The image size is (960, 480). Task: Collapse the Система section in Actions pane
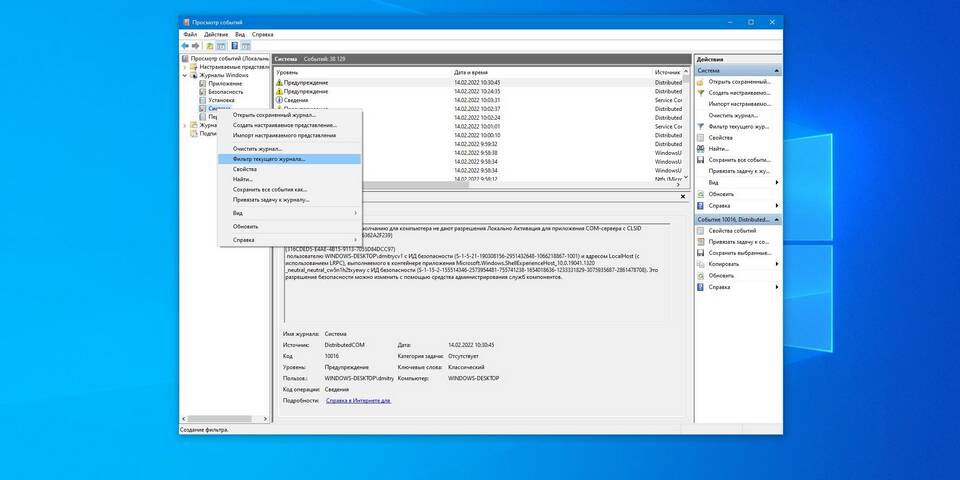tap(776, 70)
